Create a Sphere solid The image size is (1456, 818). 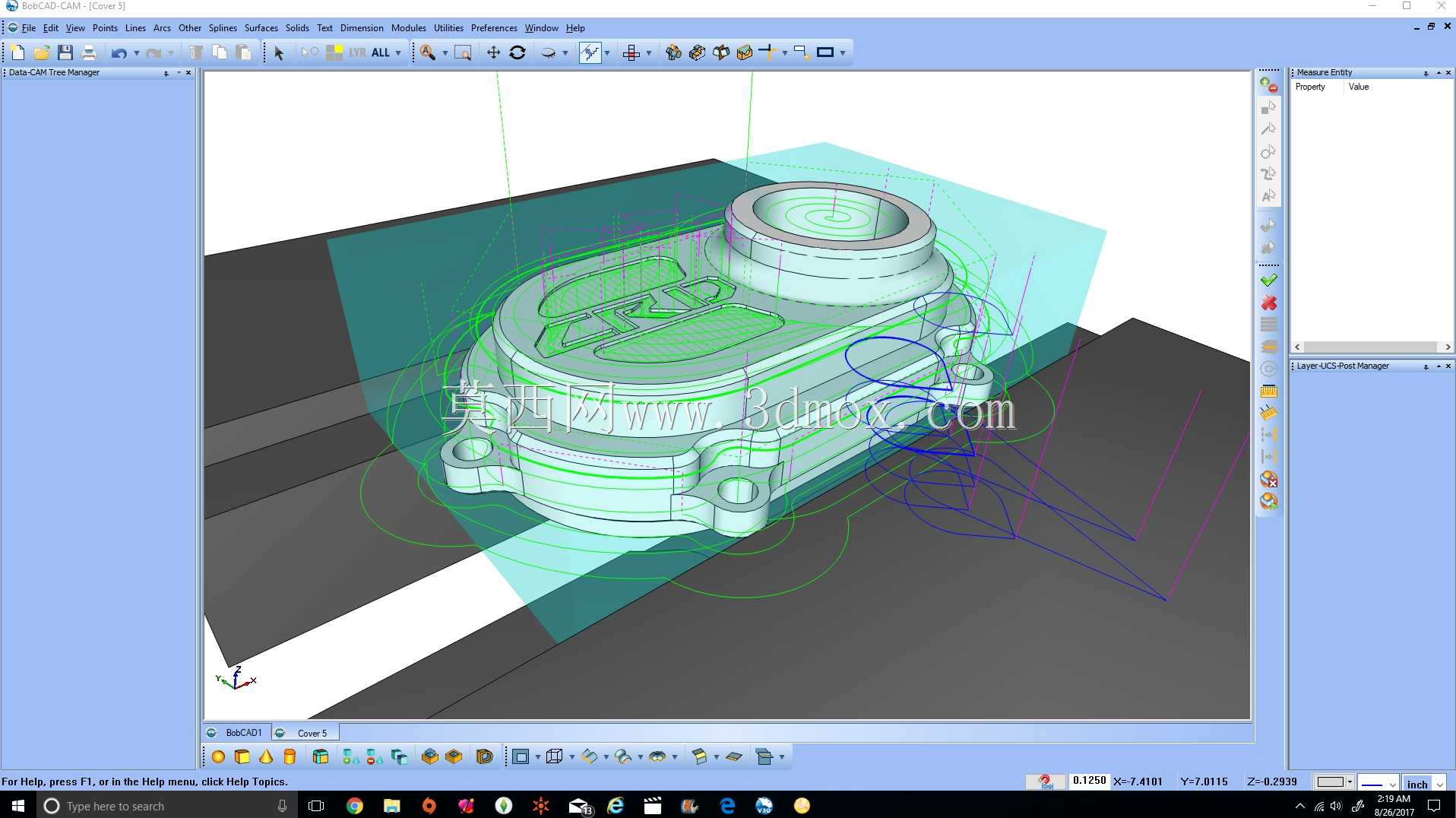tap(218, 756)
